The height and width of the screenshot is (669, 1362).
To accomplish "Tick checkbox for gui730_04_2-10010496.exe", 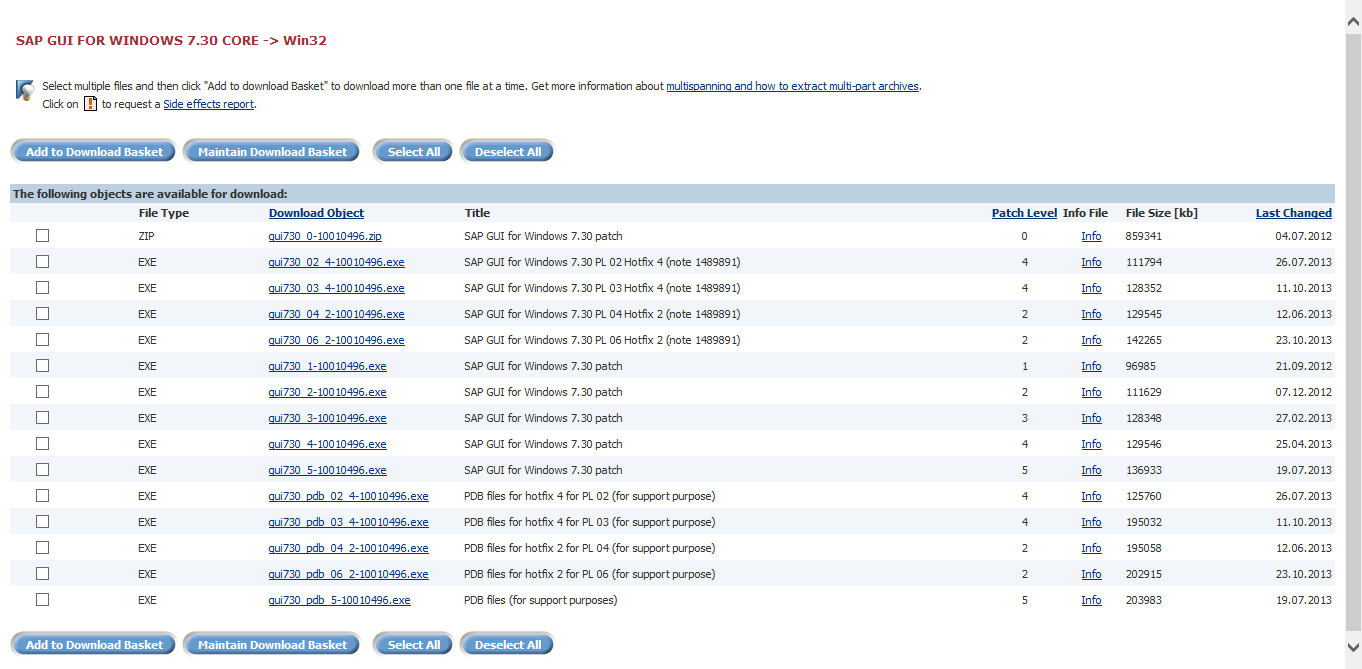I will [x=42, y=314].
